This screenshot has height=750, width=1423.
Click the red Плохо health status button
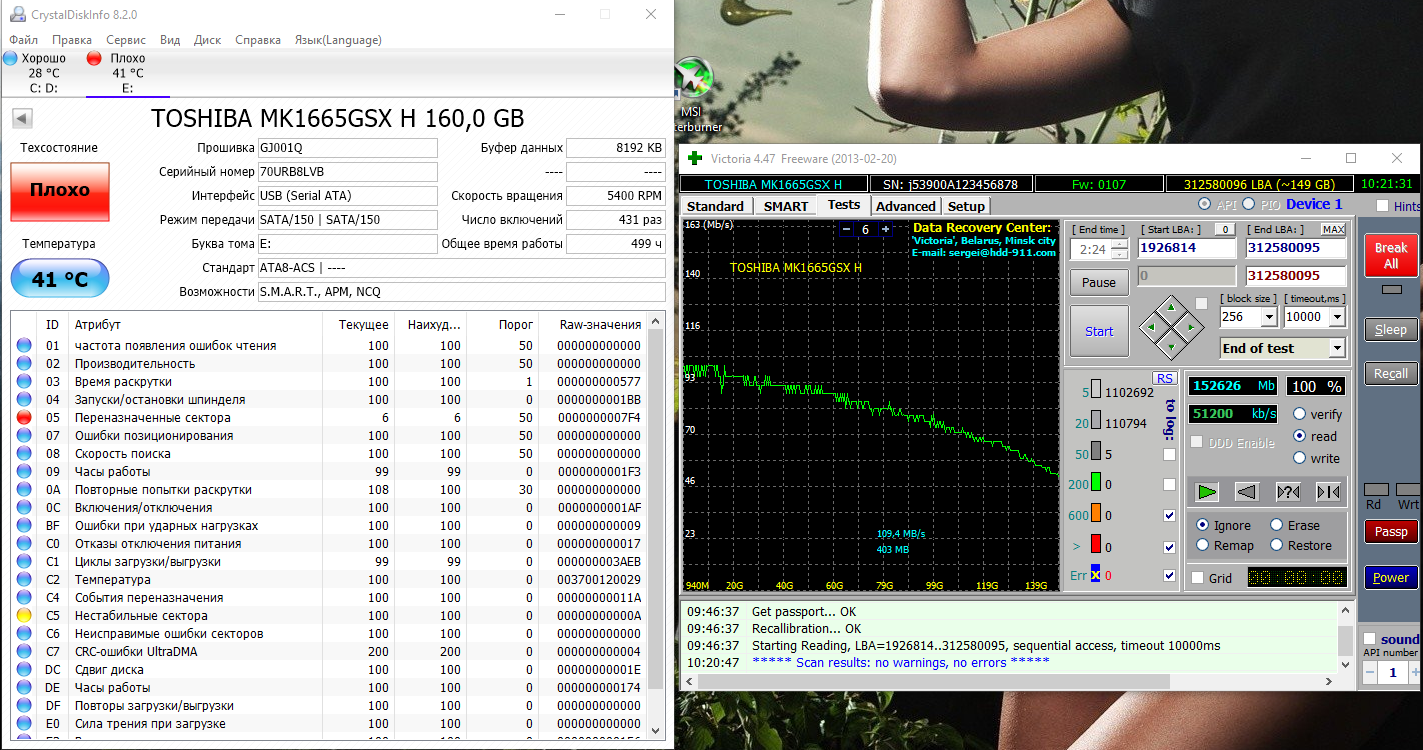click(60, 191)
